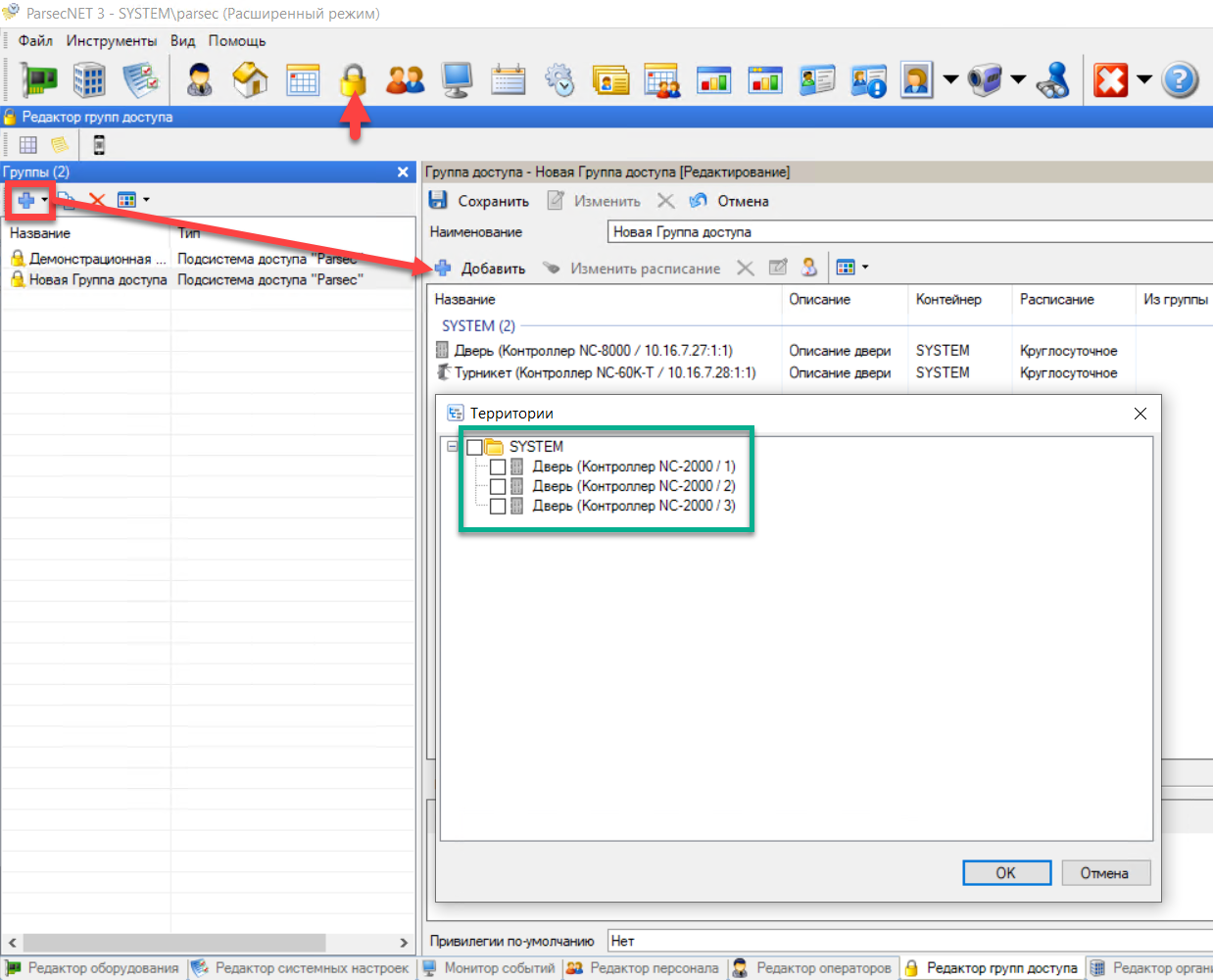Check Дверь (Контроллер NC-2000 / 1) checkbox
1213x980 pixels.
497,466
